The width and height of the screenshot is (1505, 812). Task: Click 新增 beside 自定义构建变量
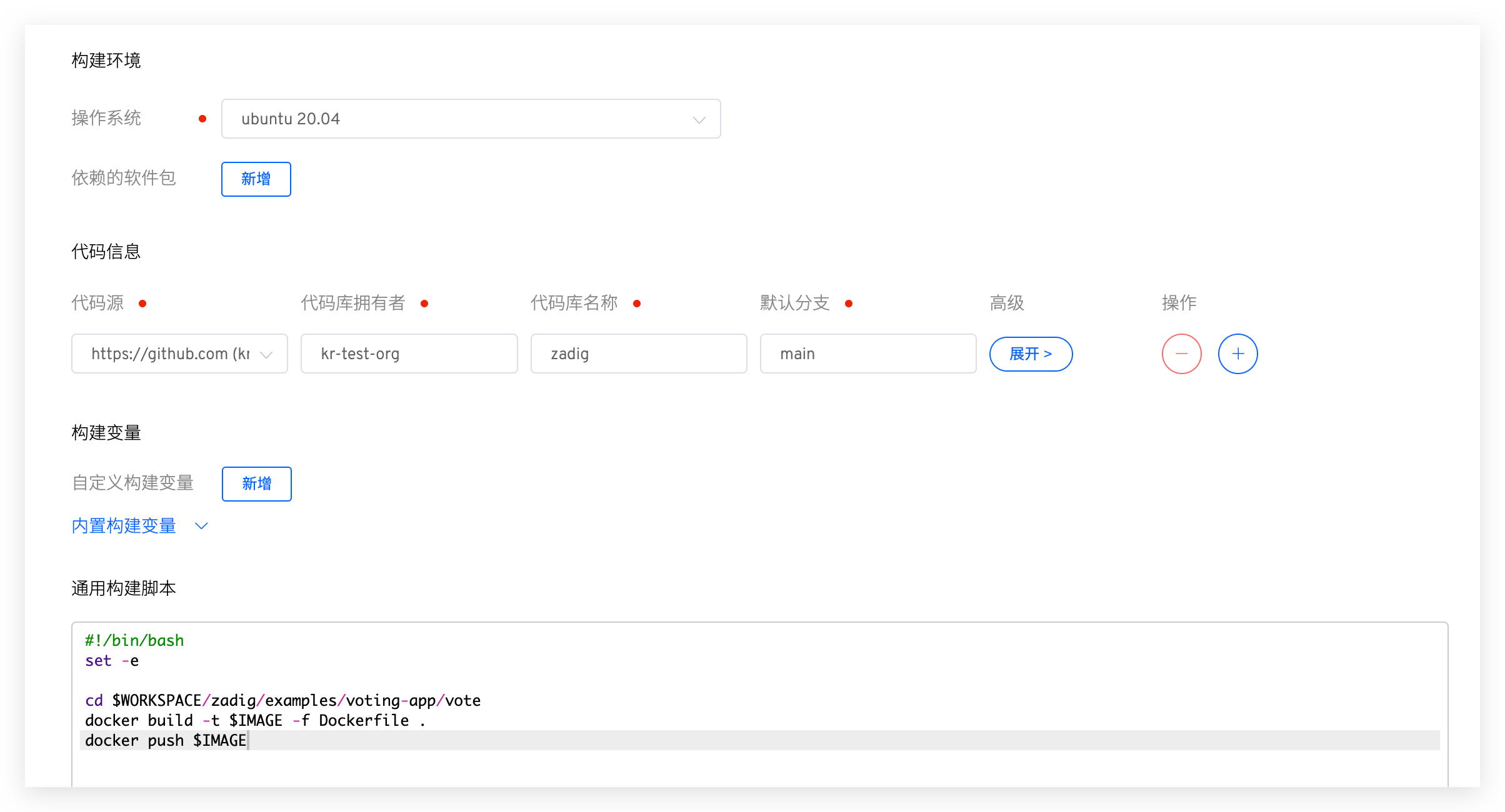(256, 483)
